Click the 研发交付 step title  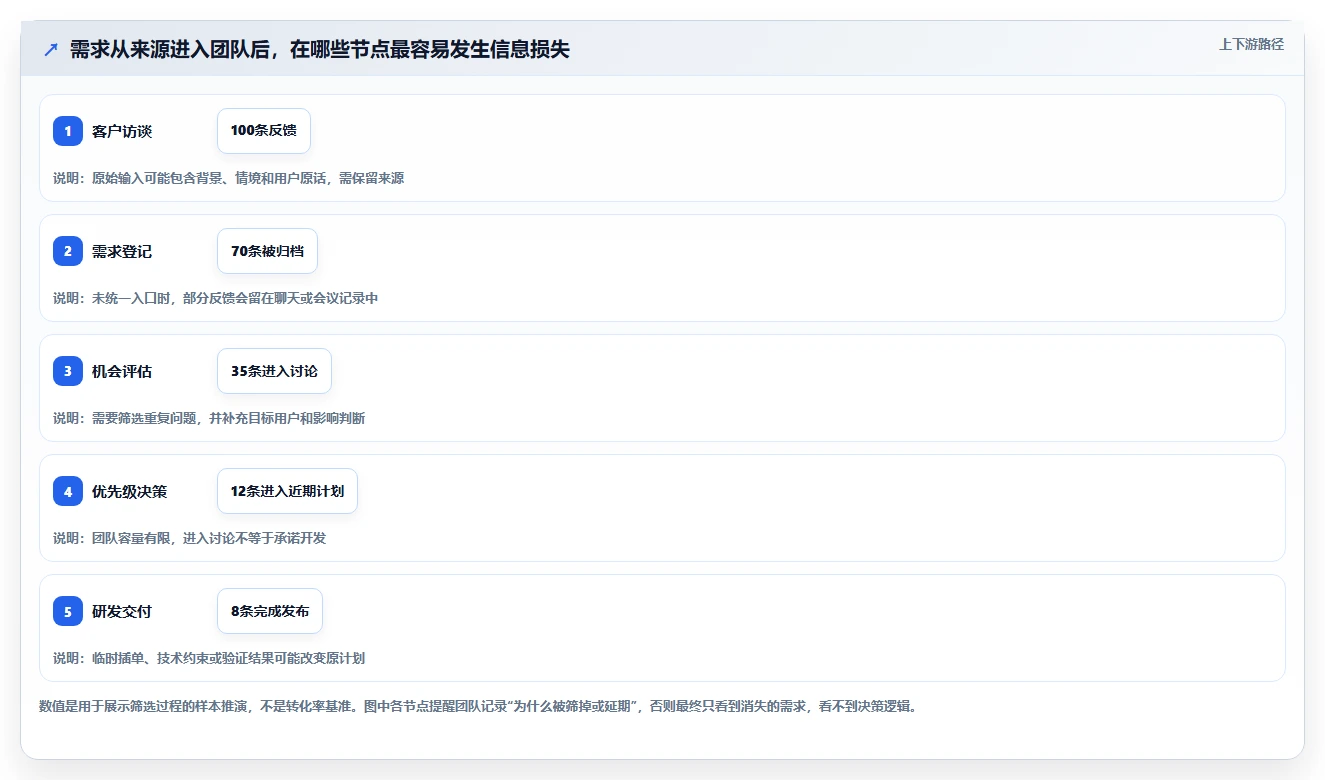[x=122, y=611]
